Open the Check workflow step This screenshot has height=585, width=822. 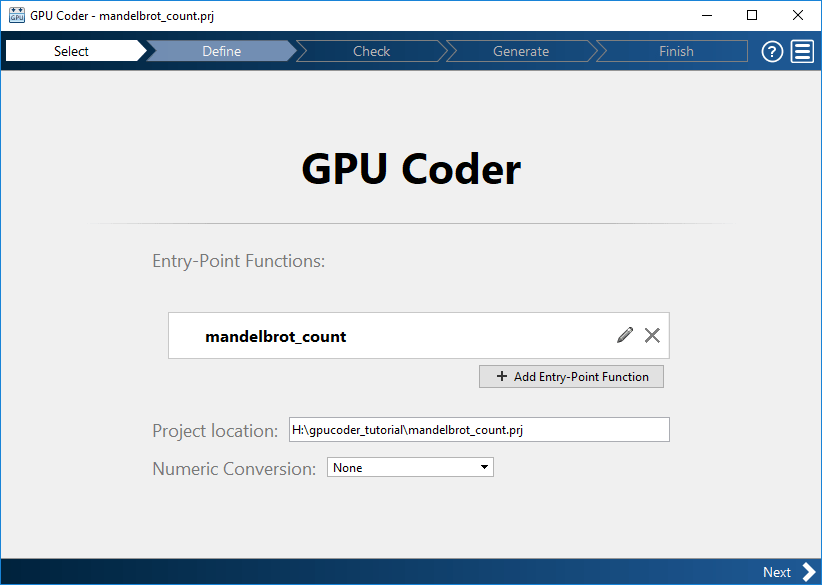tap(371, 51)
